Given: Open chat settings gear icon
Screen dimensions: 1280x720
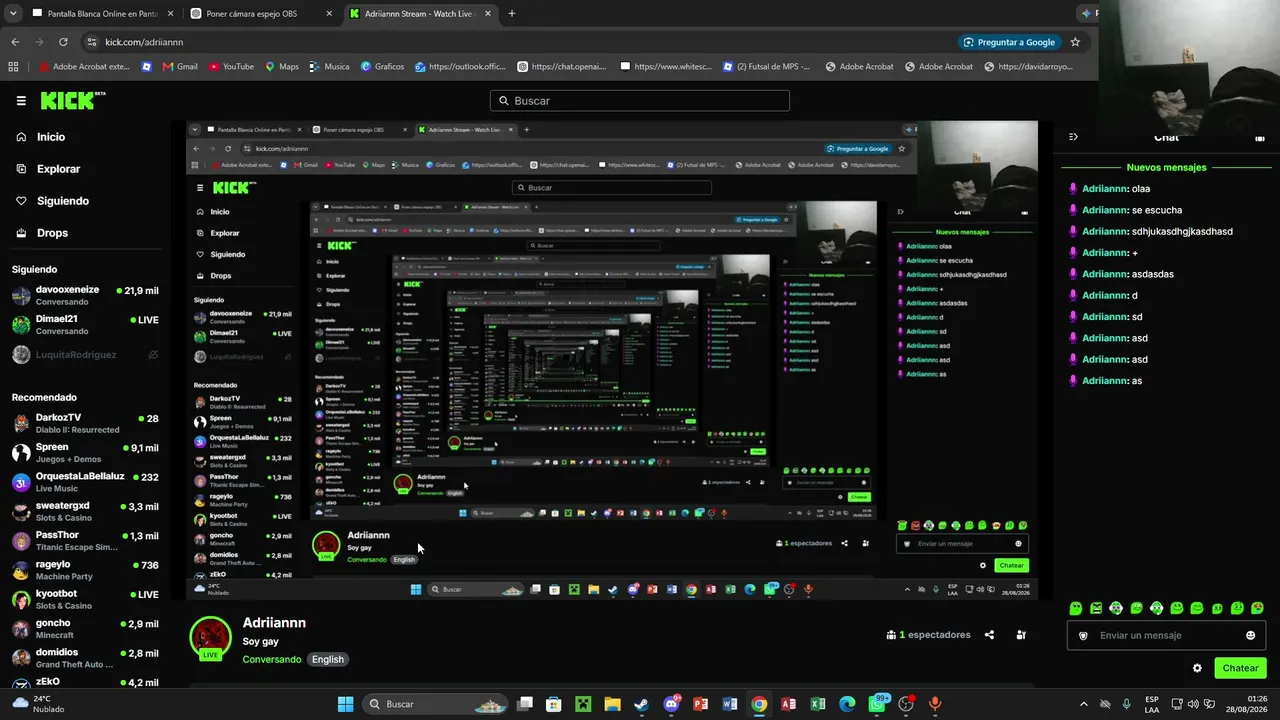Looking at the screenshot, I should (1197, 668).
